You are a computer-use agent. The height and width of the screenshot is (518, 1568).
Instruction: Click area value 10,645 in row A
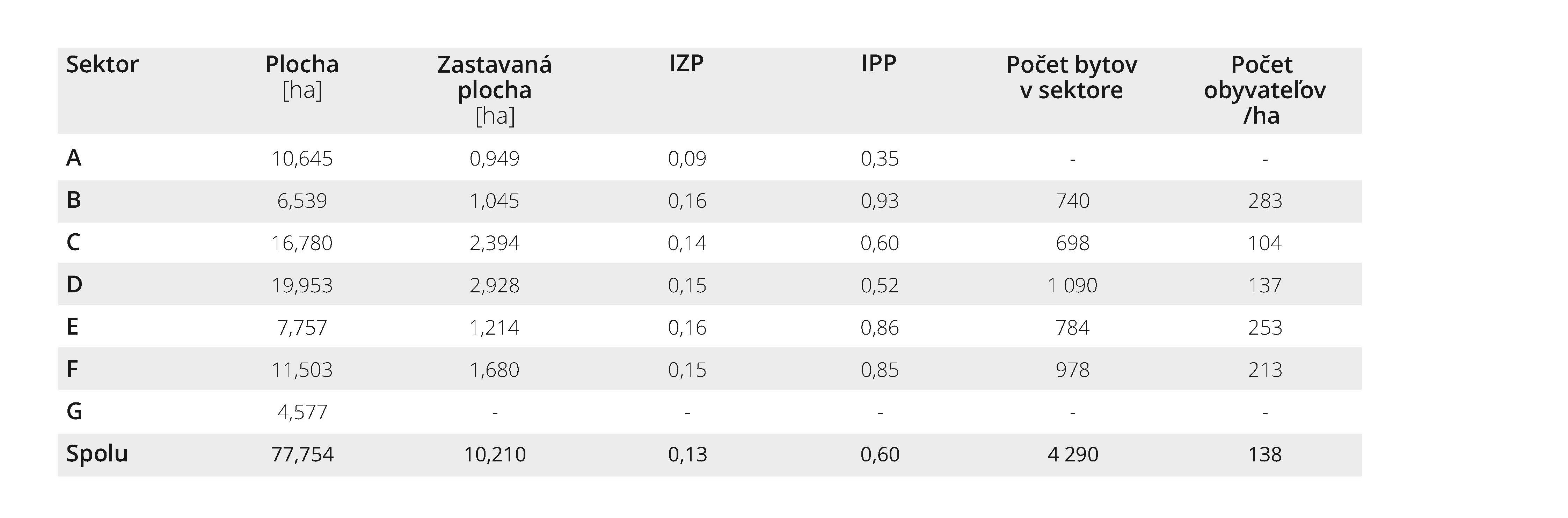point(302,159)
